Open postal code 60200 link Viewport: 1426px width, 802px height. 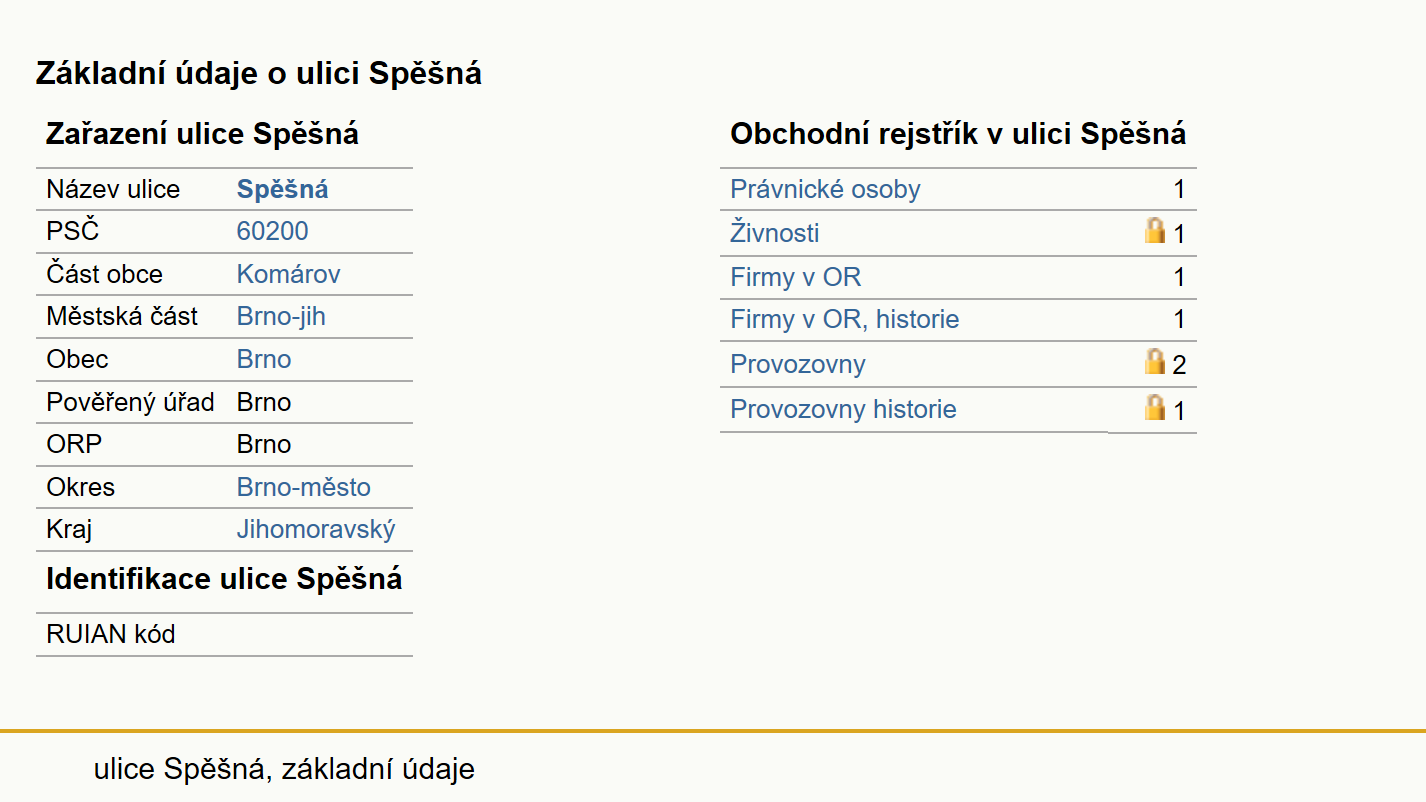click(x=273, y=232)
